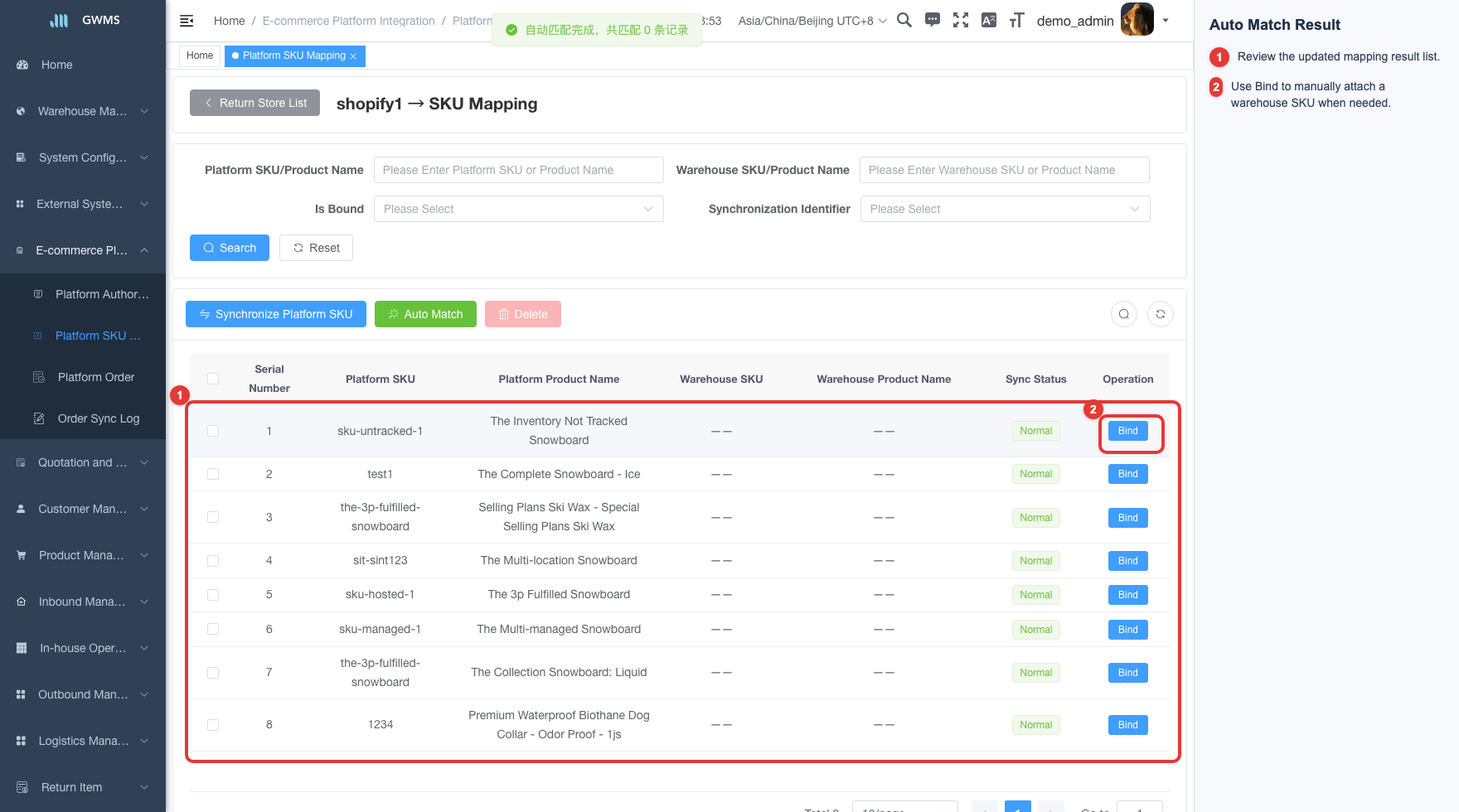
Task: Click the GWMS logo icon
Action: click(x=60, y=20)
